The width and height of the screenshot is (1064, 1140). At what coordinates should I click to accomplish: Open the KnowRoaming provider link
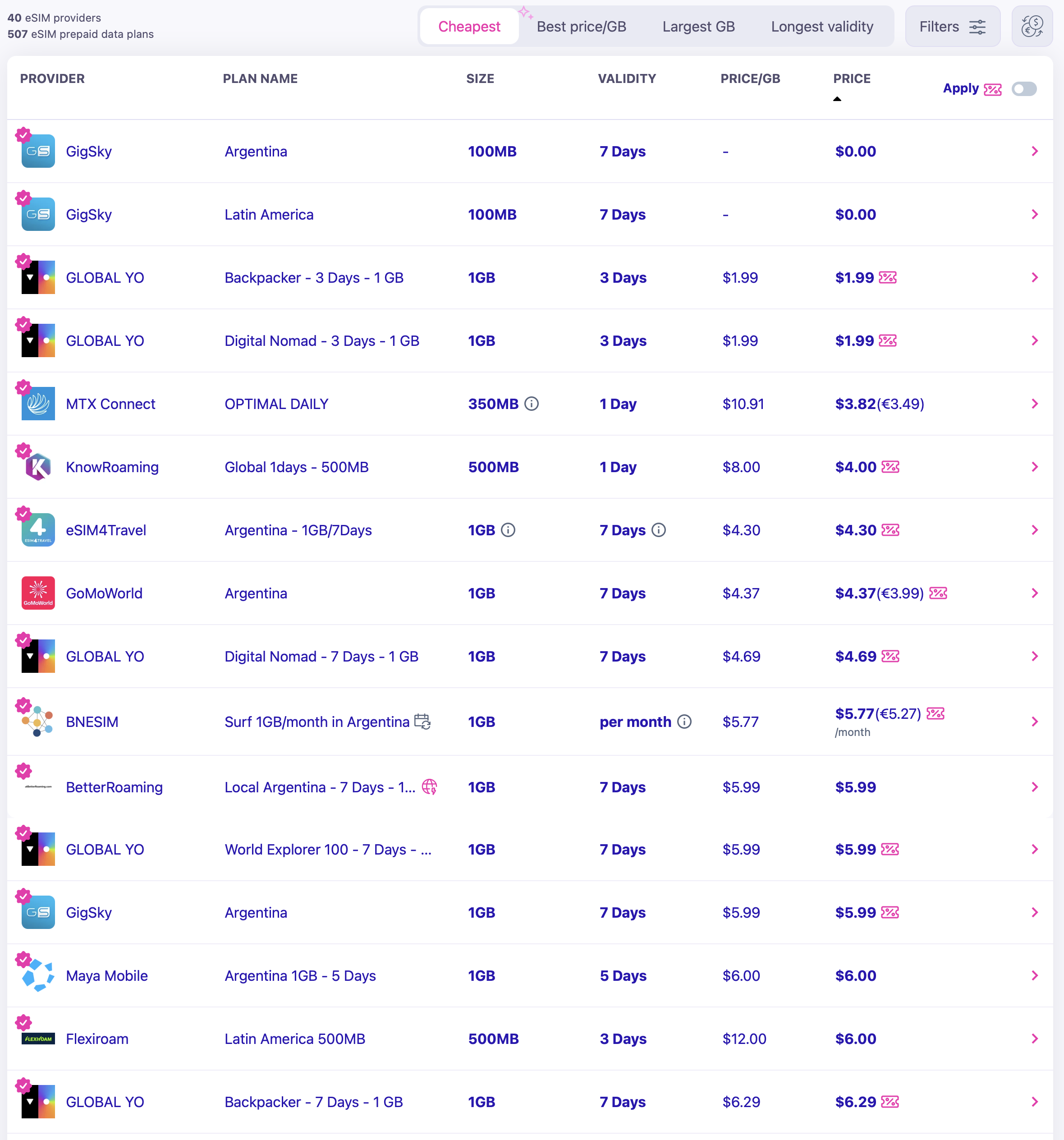click(x=112, y=467)
